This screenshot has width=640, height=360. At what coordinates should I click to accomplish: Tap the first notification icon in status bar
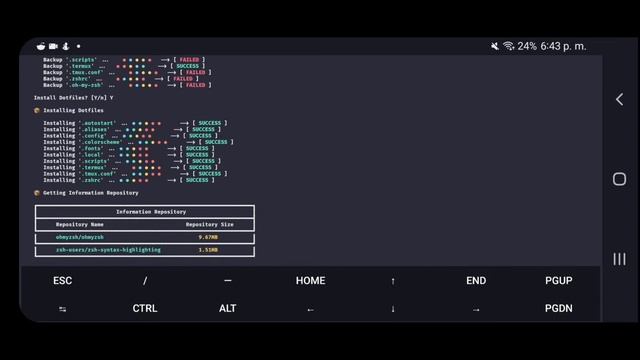41,46
